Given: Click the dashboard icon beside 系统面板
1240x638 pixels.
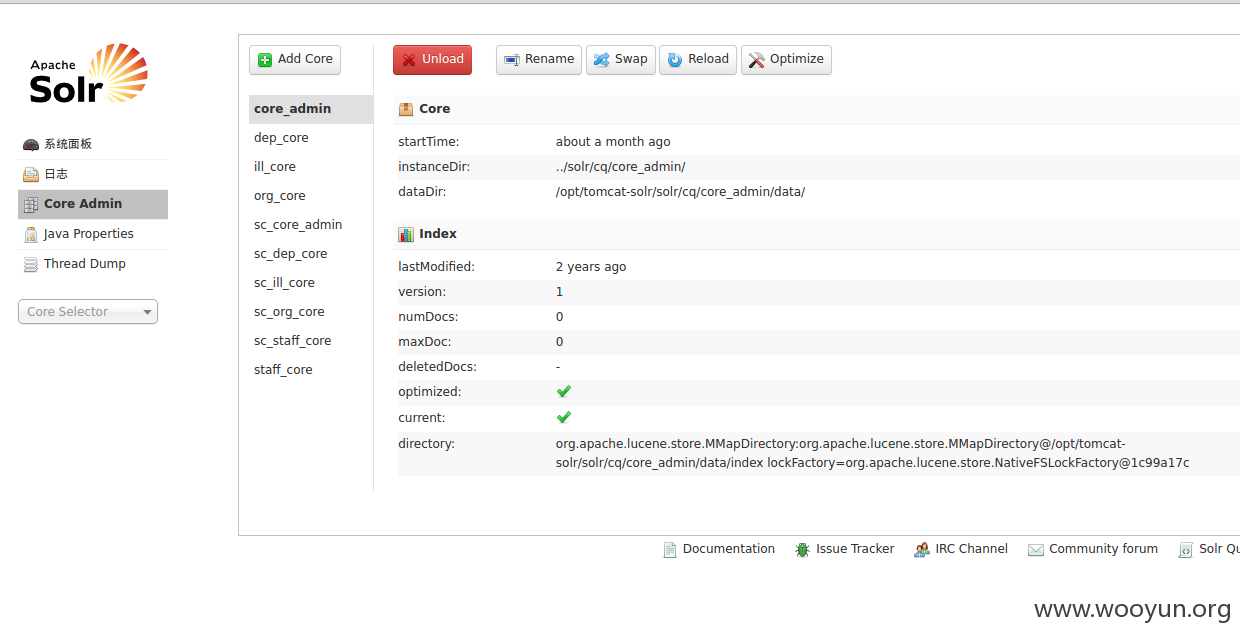Looking at the screenshot, I should pyautogui.click(x=31, y=145).
